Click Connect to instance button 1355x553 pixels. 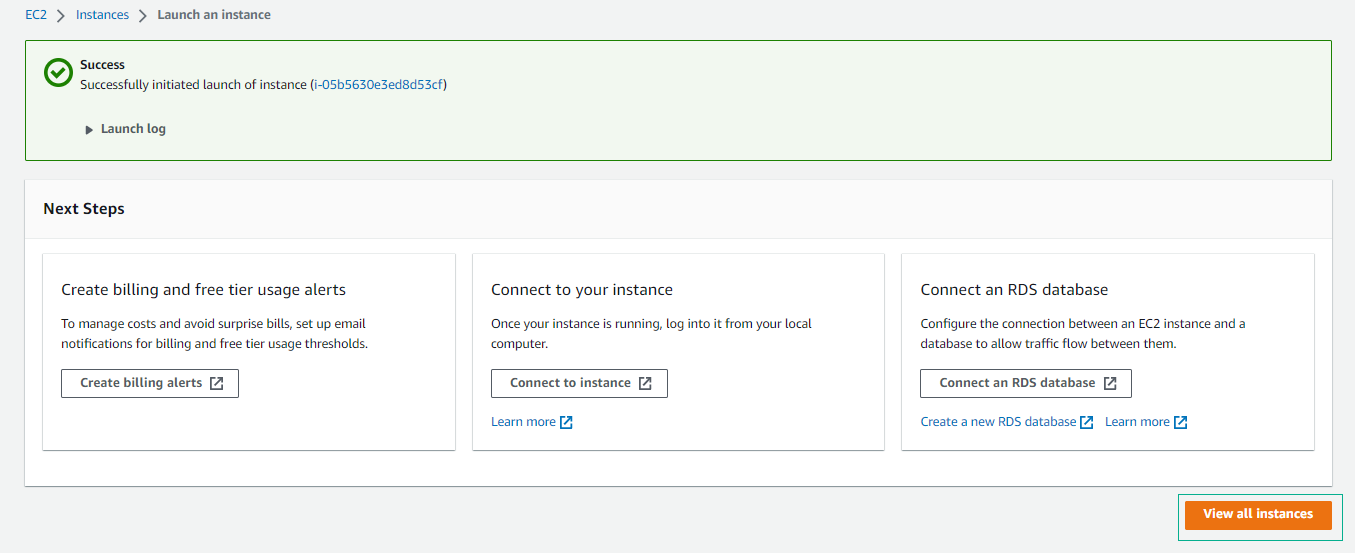pos(579,383)
